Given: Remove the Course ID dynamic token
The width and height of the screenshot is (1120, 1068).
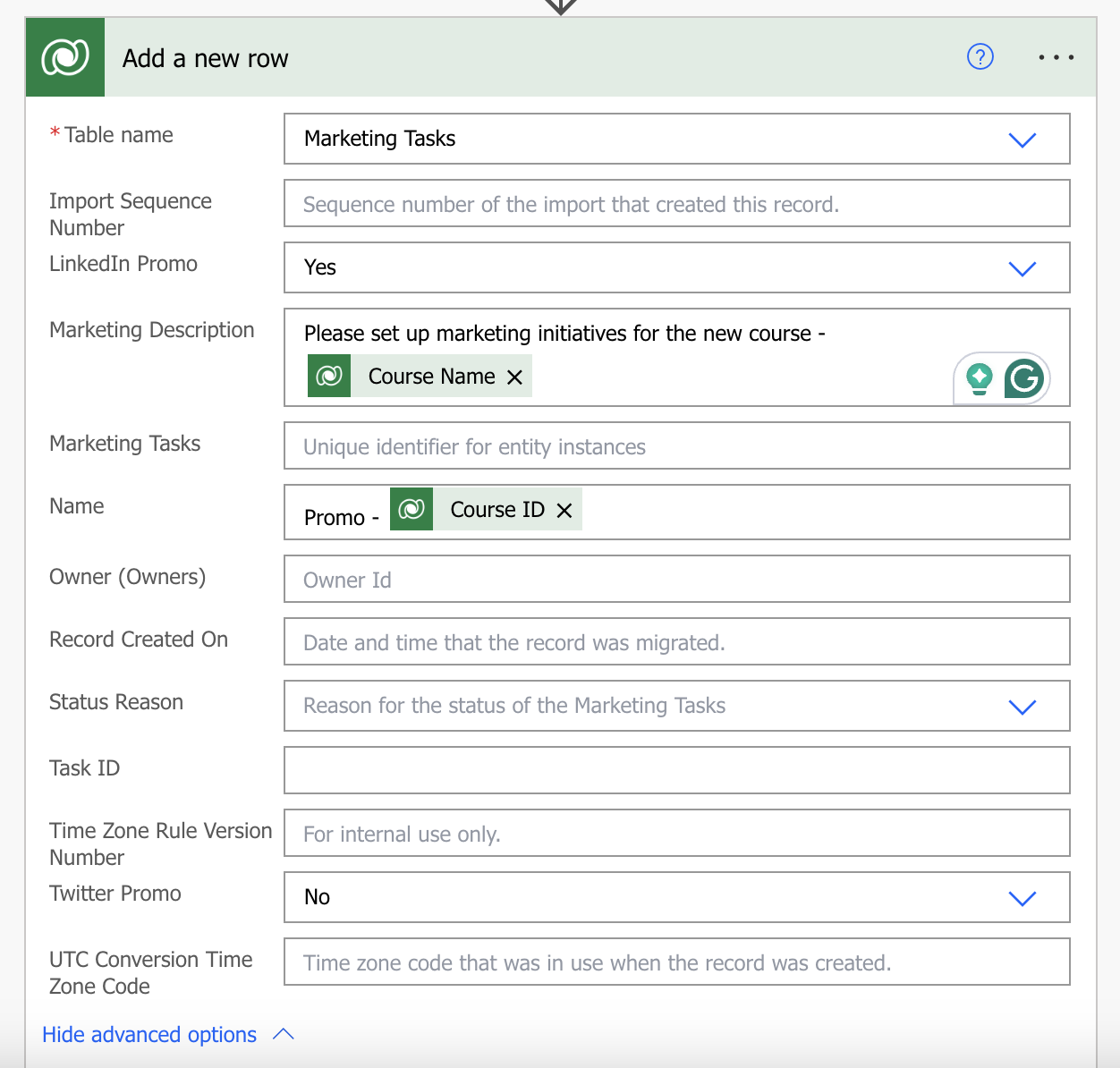Looking at the screenshot, I should 564,510.
